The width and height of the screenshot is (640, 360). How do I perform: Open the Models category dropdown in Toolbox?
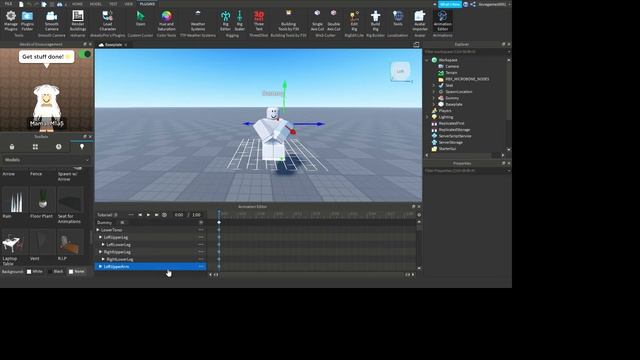click(46, 160)
